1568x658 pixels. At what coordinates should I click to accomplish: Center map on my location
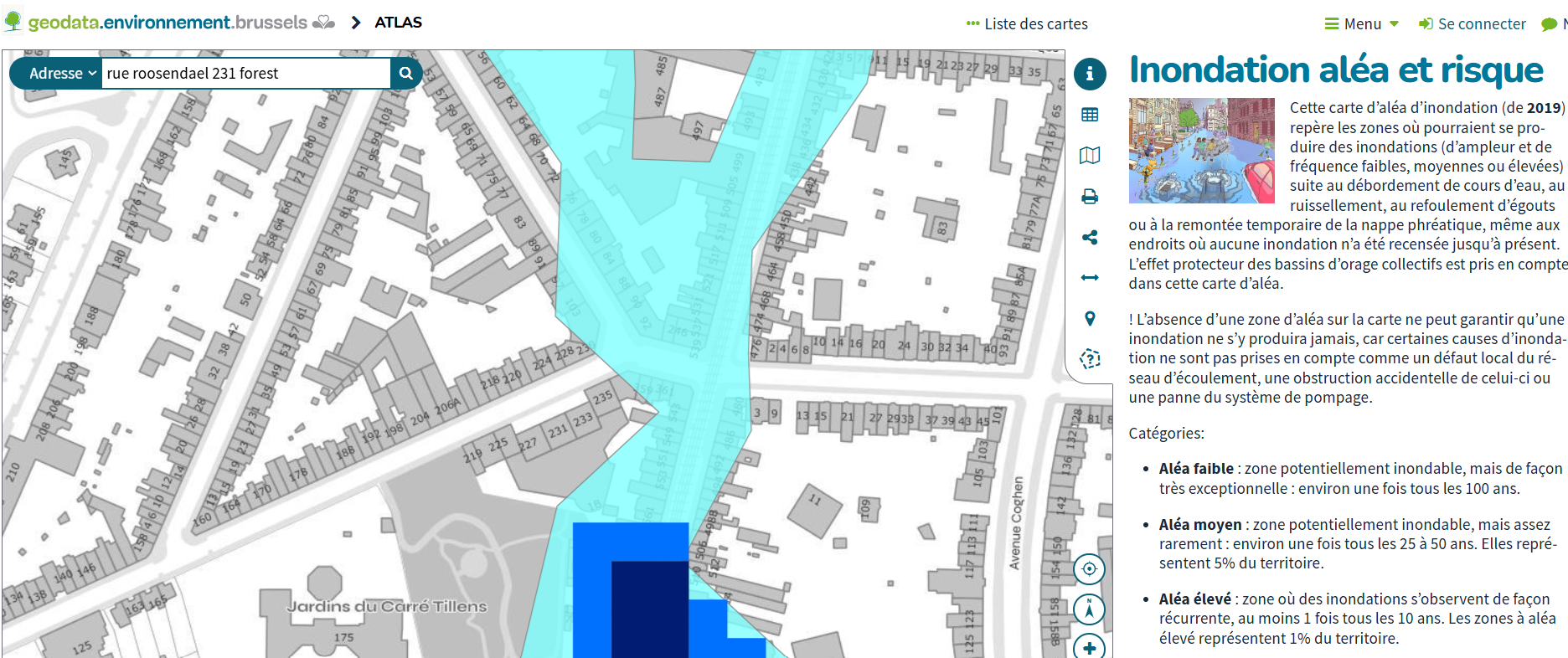pos(1089,569)
